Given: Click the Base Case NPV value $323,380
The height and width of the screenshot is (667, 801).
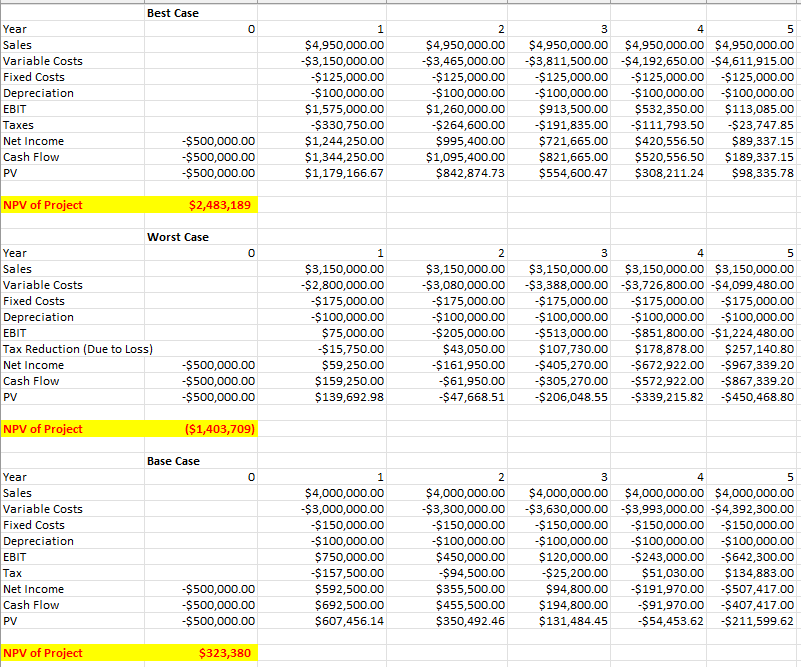Looking at the screenshot, I should [x=227, y=653].
